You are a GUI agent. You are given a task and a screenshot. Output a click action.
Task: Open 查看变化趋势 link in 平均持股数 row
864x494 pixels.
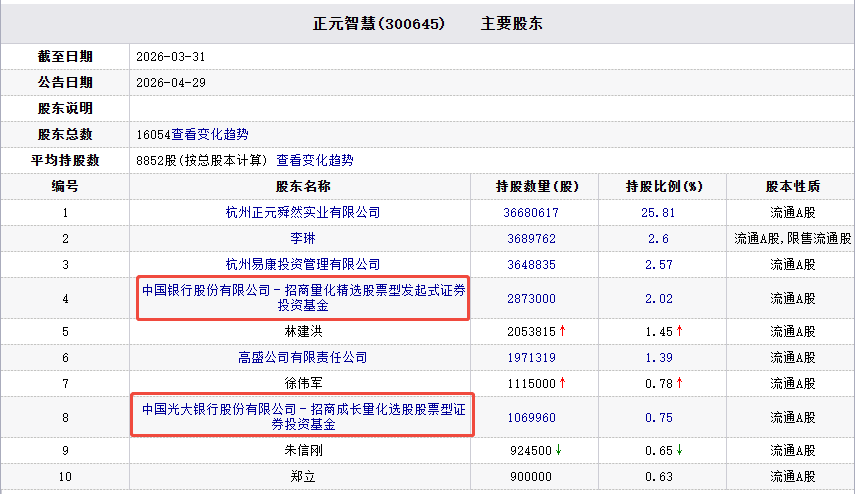[x=315, y=160]
